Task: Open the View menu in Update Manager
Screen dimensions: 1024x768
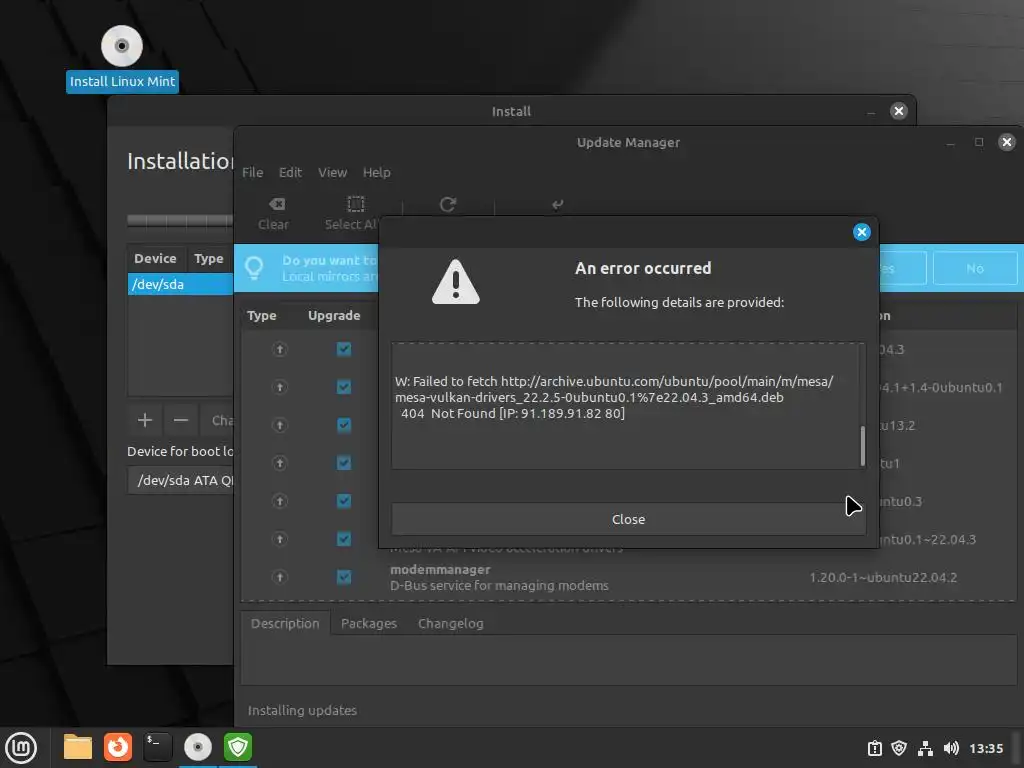Action: pyautogui.click(x=332, y=172)
